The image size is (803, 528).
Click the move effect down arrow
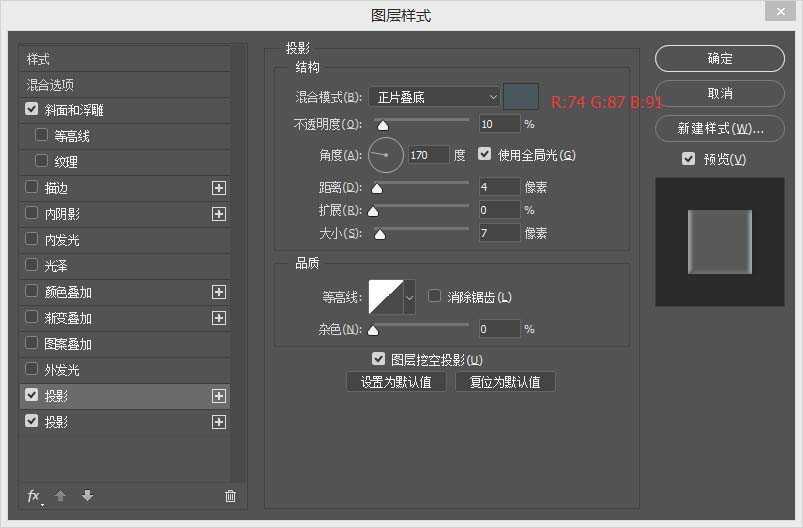(87, 496)
